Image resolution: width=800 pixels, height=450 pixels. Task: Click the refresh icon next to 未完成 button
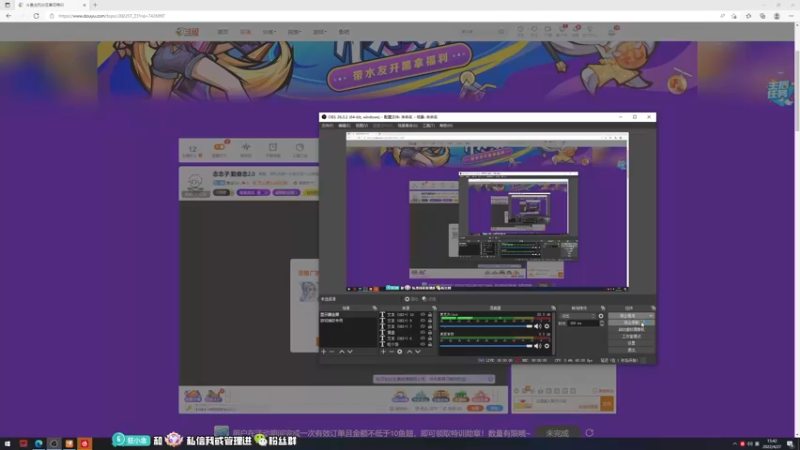click(x=589, y=433)
